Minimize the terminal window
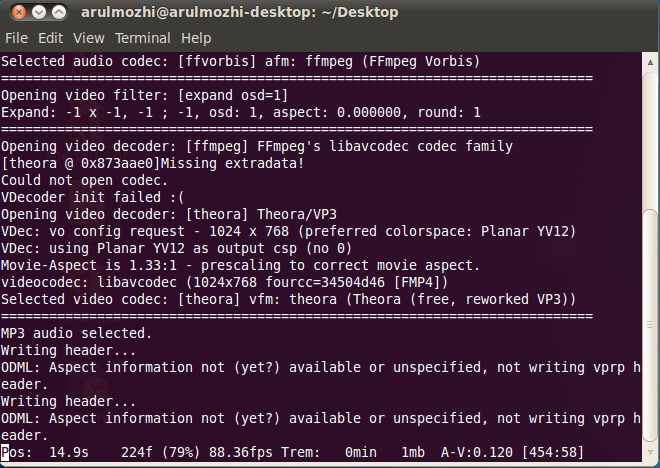 [x=39, y=12]
